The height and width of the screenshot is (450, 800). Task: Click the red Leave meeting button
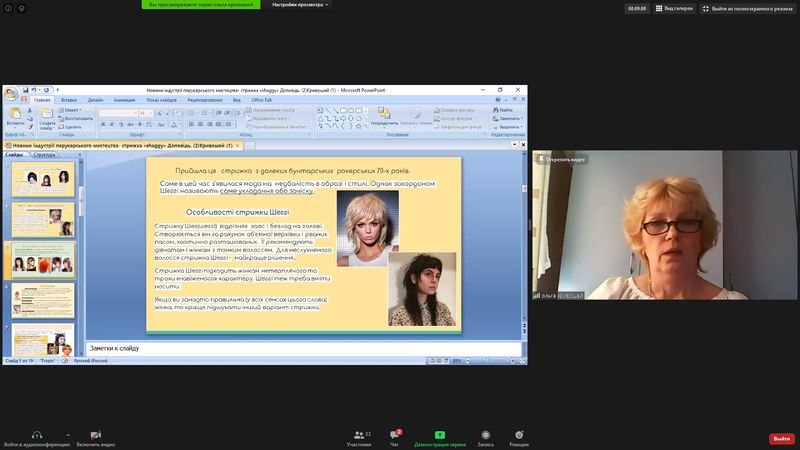click(781, 439)
